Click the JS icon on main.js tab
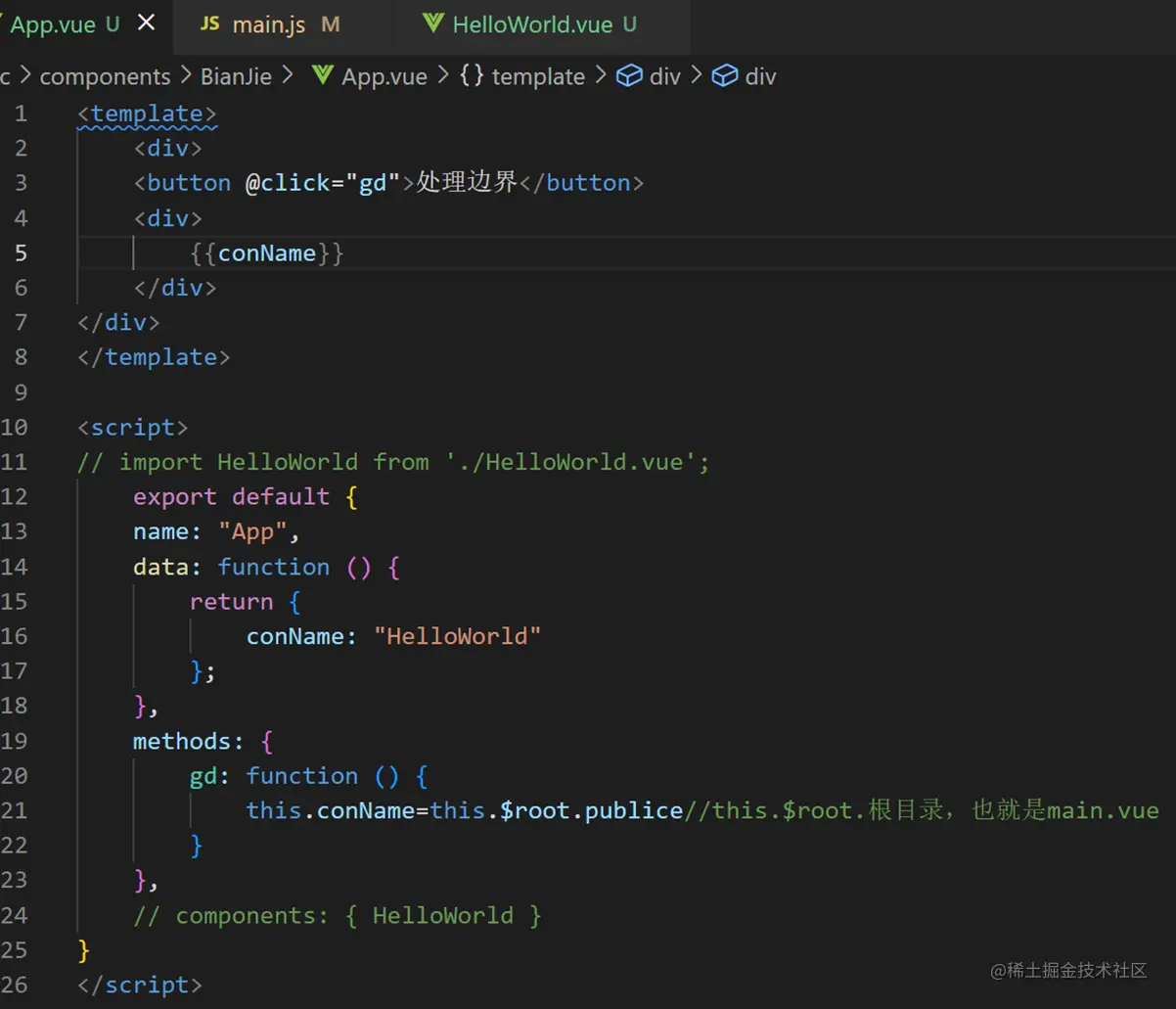This screenshot has width=1176, height=1009. pyautogui.click(x=209, y=24)
